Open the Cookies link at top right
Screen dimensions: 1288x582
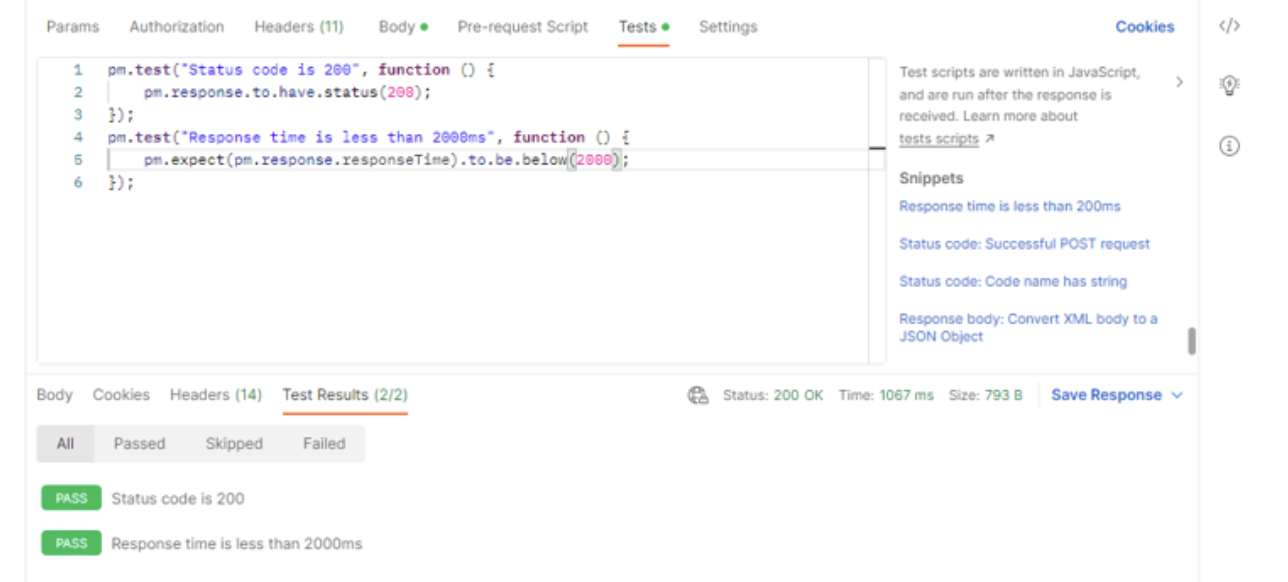coord(1145,27)
